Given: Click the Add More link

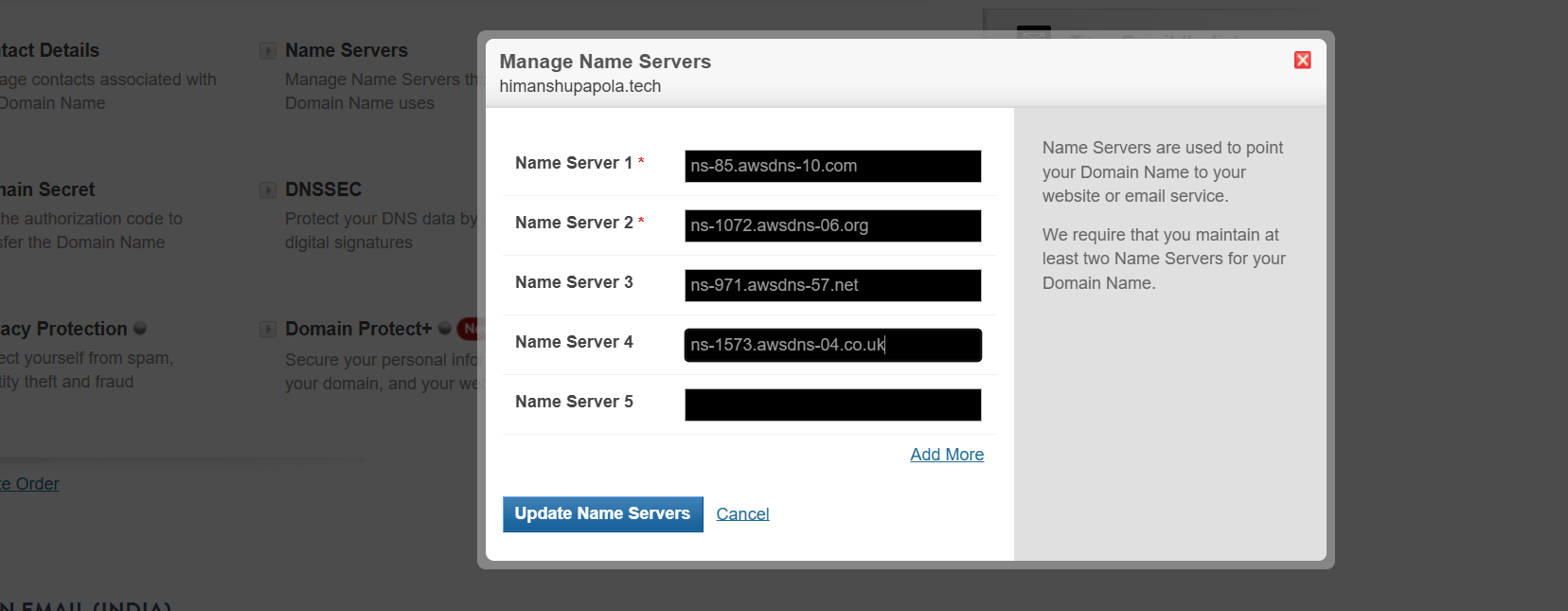Looking at the screenshot, I should point(946,455).
